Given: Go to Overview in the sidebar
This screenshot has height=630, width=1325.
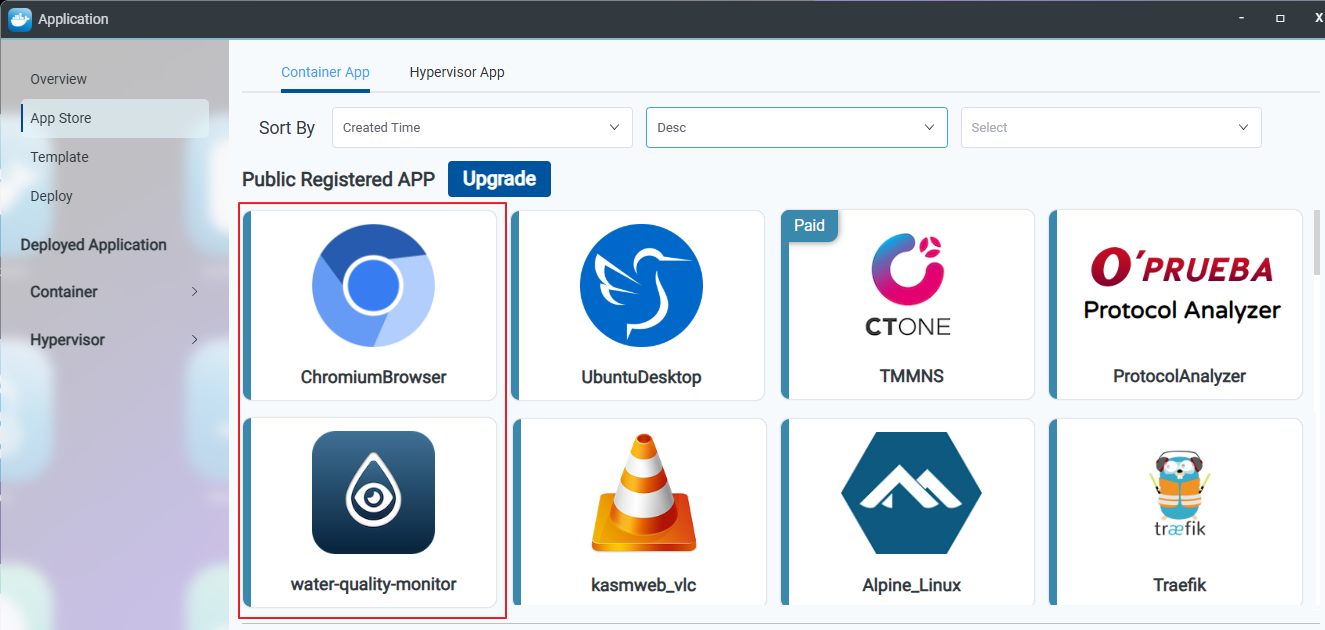Looking at the screenshot, I should 58,79.
